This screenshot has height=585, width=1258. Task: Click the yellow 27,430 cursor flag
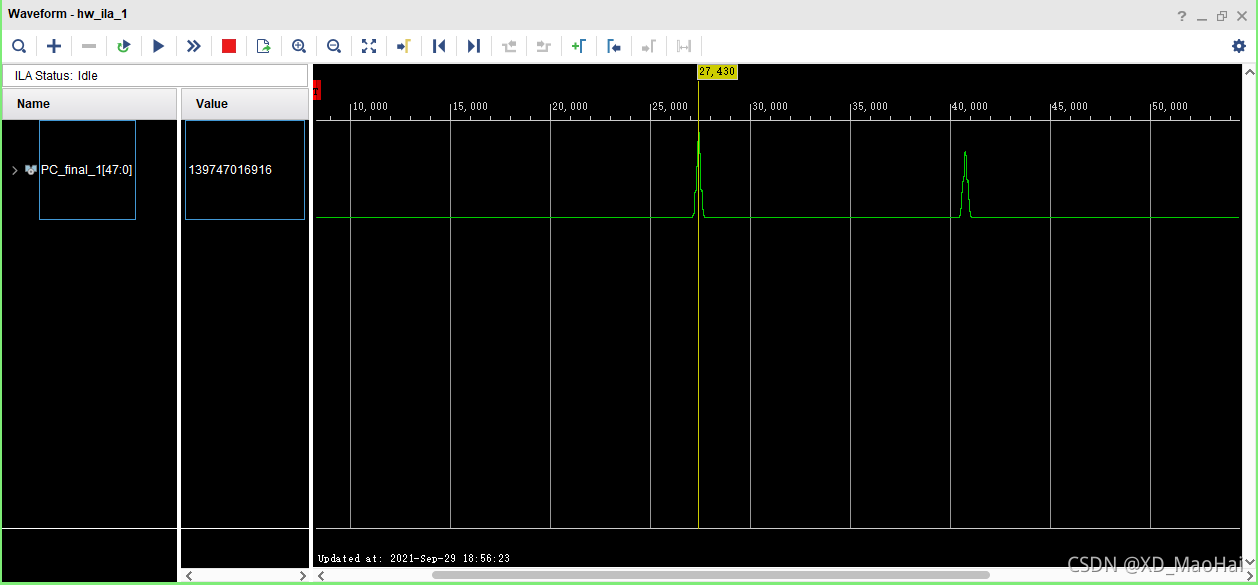(x=717, y=72)
